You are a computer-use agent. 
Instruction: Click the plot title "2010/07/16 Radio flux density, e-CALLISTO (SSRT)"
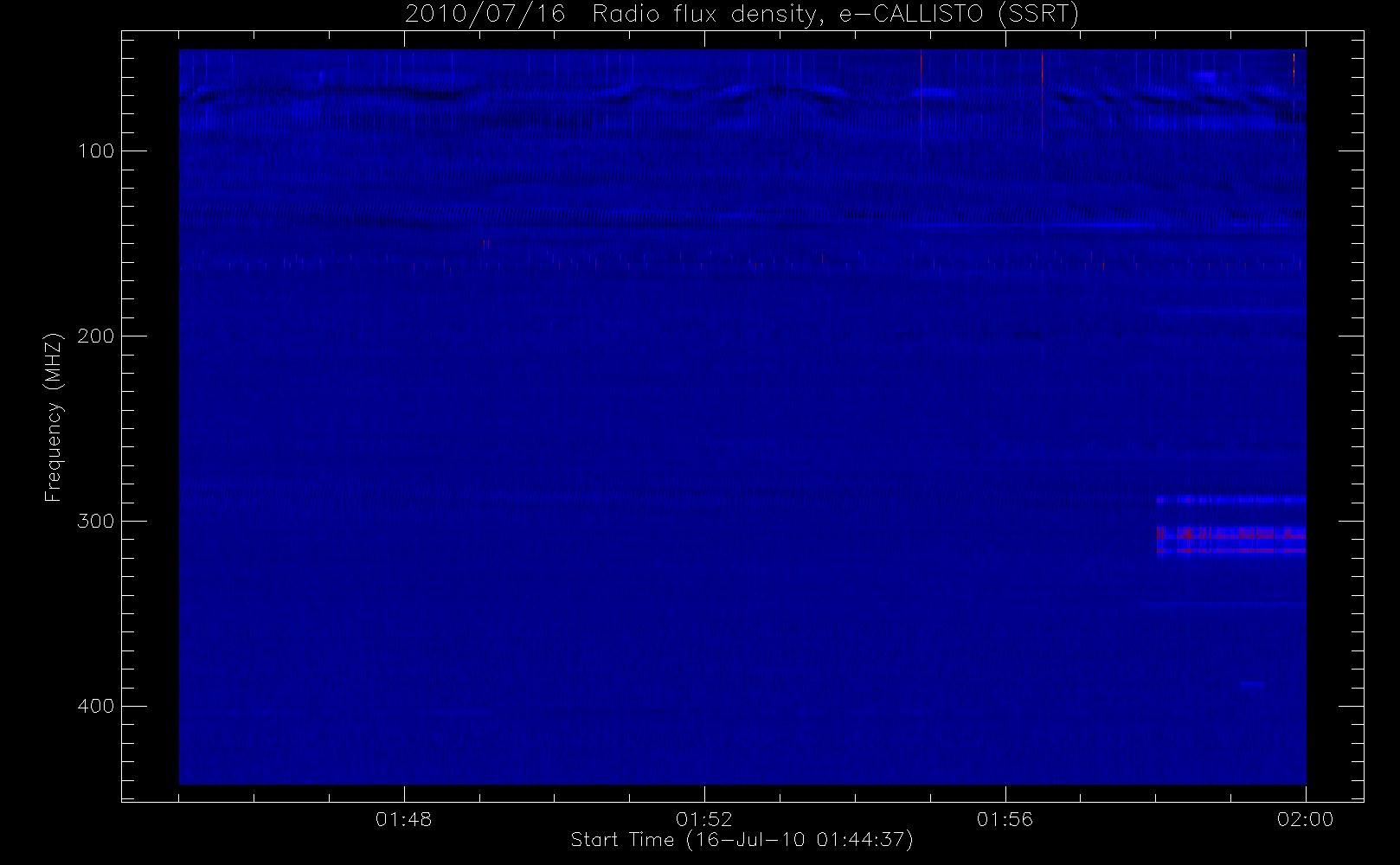click(x=742, y=15)
